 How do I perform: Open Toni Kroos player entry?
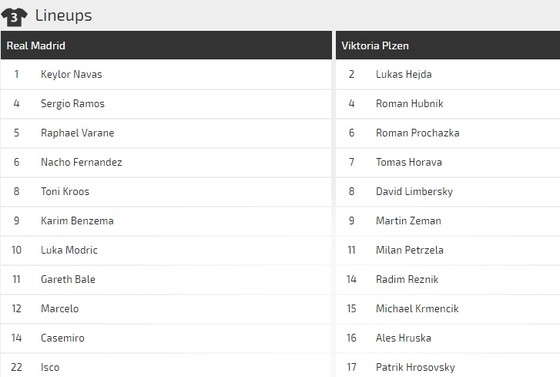[x=166, y=191]
